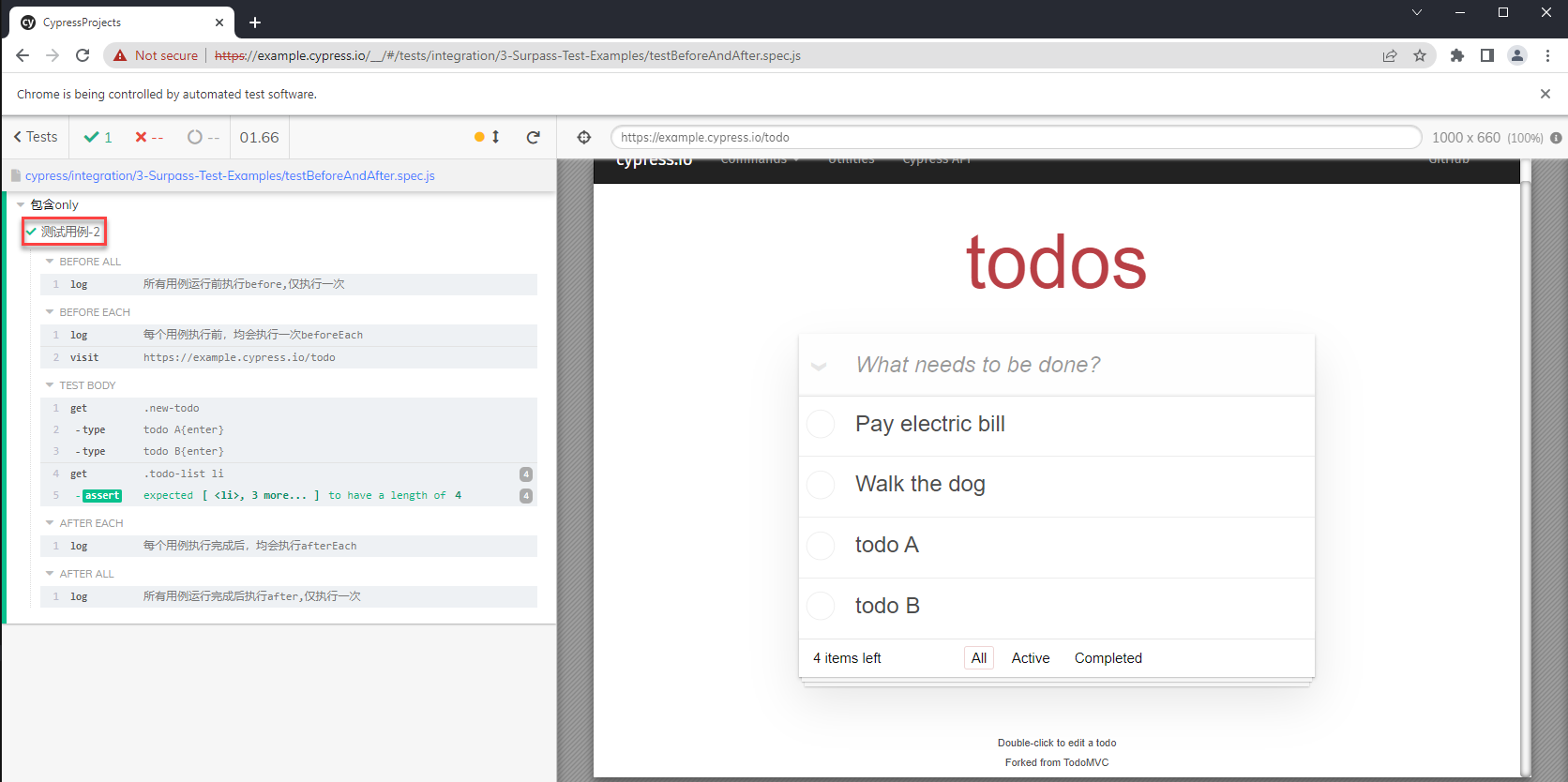Rerun all tests with the reload icon
Image resolution: width=1568 pixels, height=782 pixels.
(534, 137)
